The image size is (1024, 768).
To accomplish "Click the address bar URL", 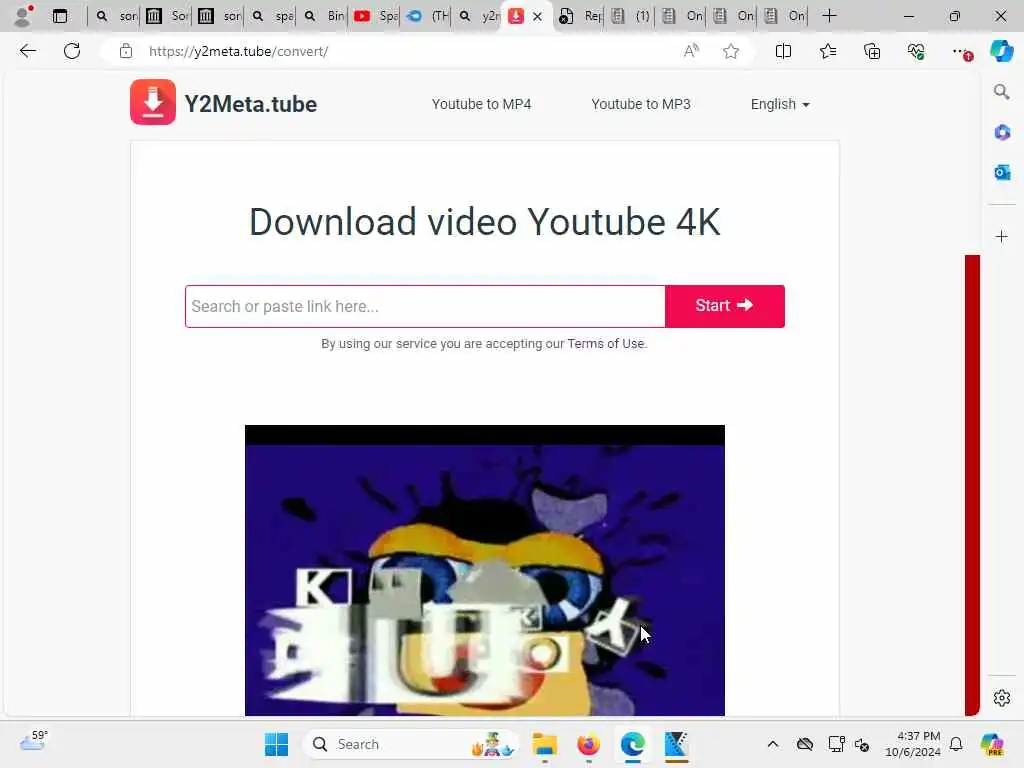I will point(238,51).
